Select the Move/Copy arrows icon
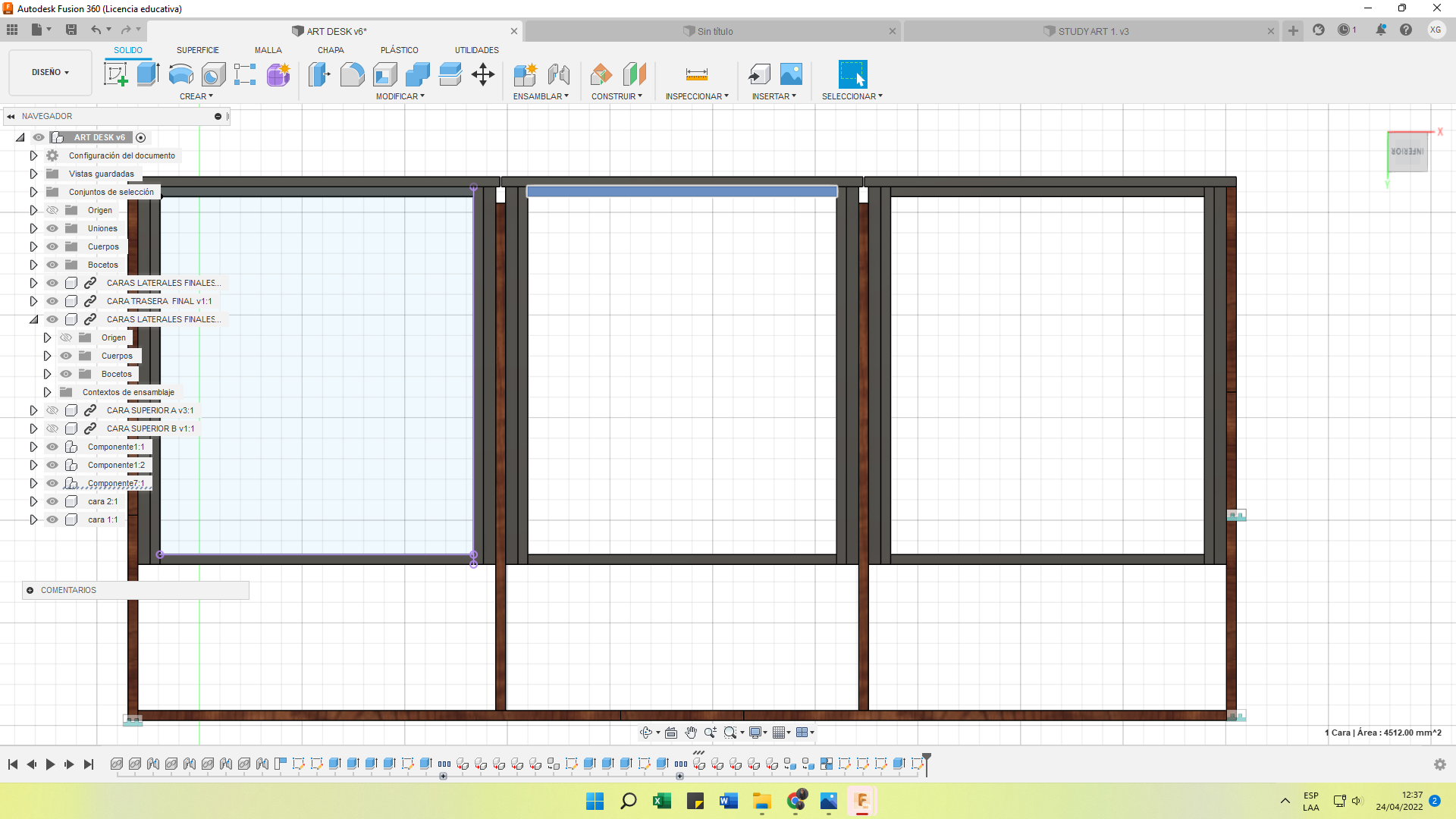This screenshot has width=1456, height=819. pyautogui.click(x=482, y=74)
